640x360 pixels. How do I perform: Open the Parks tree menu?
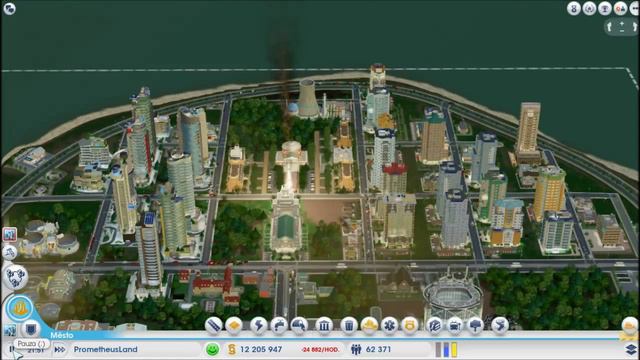point(476,325)
